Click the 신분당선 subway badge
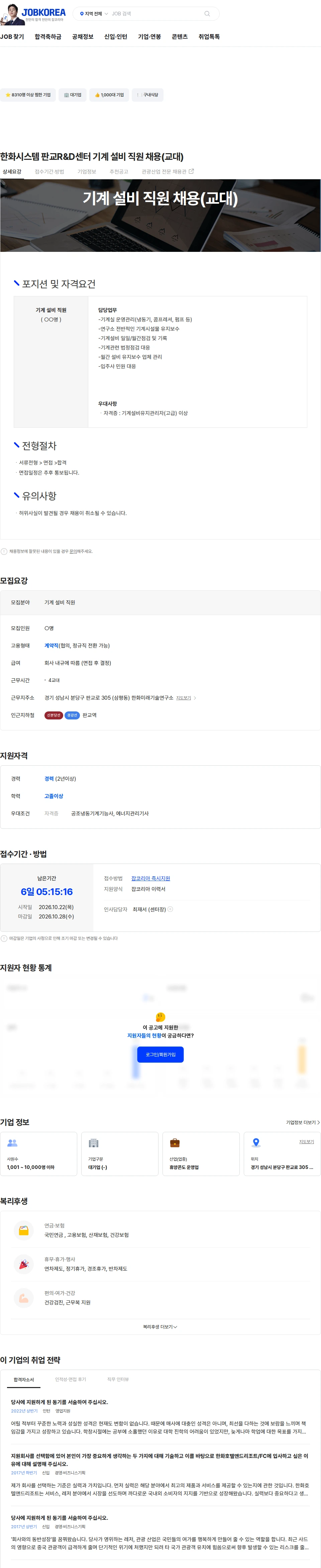This screenshot has width=321, height=1568. pos(53,715)
